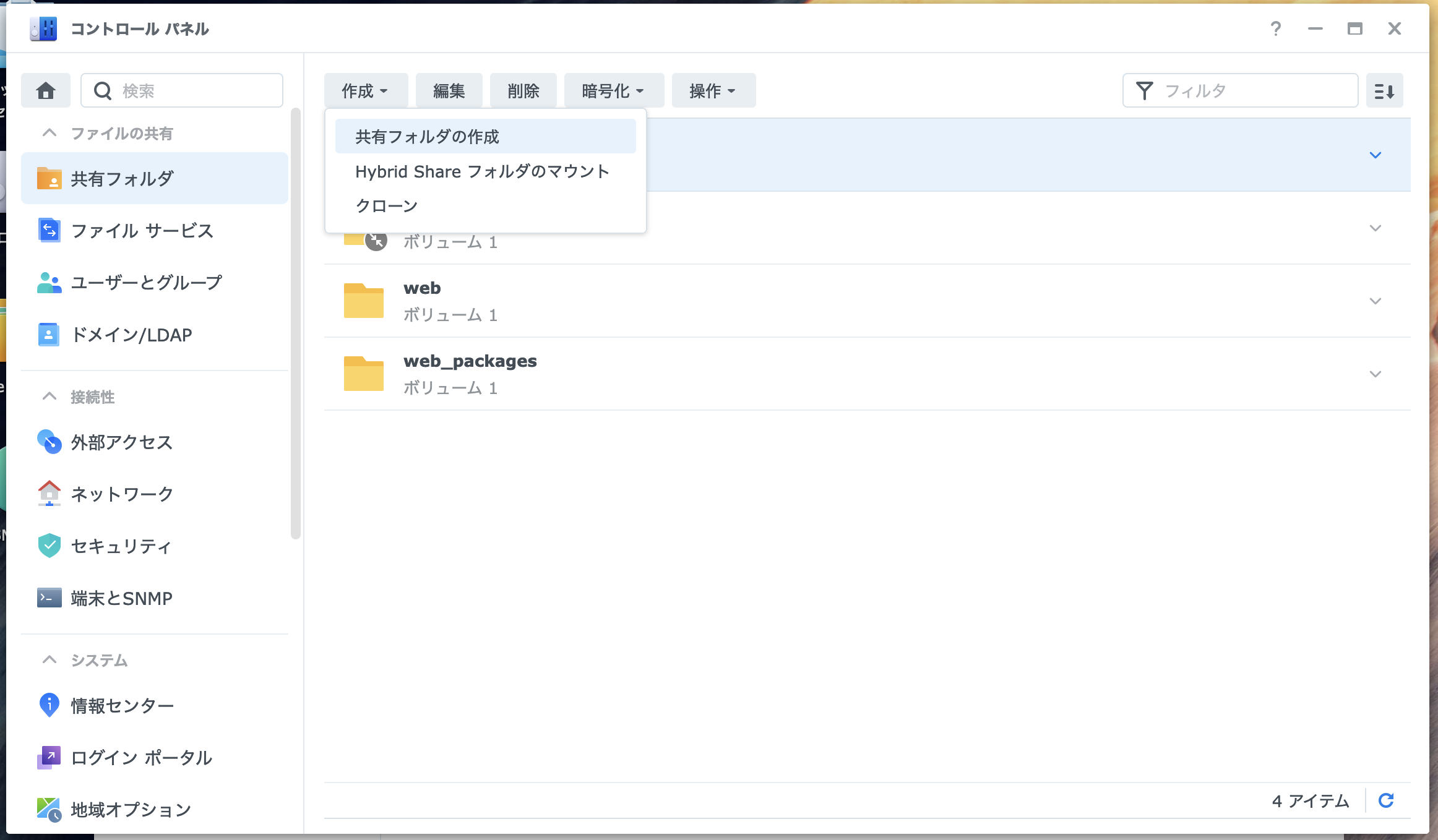Expand the web folder row
This screenshot has height=840, width=1438.
(x=1375, y=301)
